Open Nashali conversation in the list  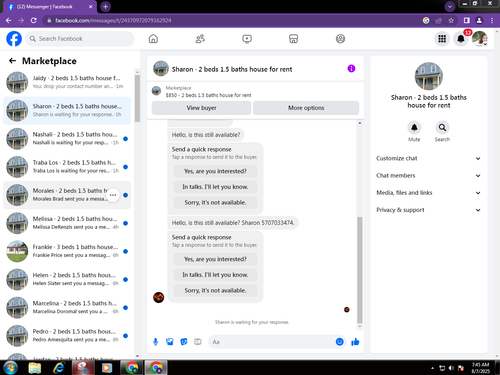click(x=67, y=139)
